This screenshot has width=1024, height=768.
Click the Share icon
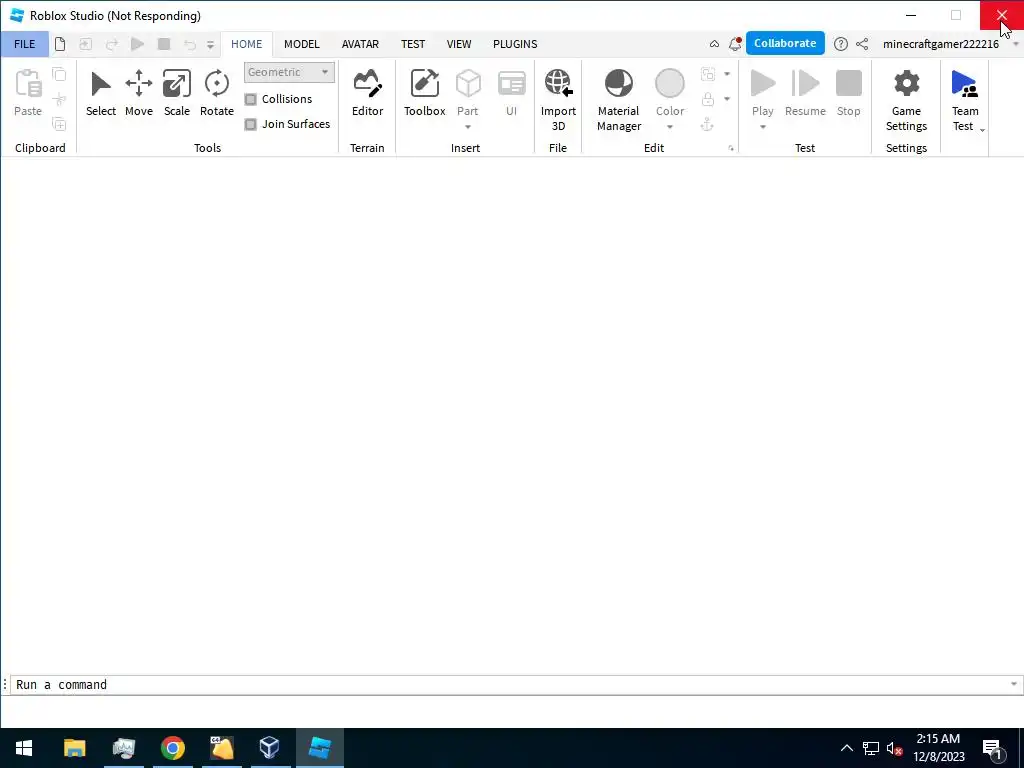pyautogui.click(x=862, y=44)
